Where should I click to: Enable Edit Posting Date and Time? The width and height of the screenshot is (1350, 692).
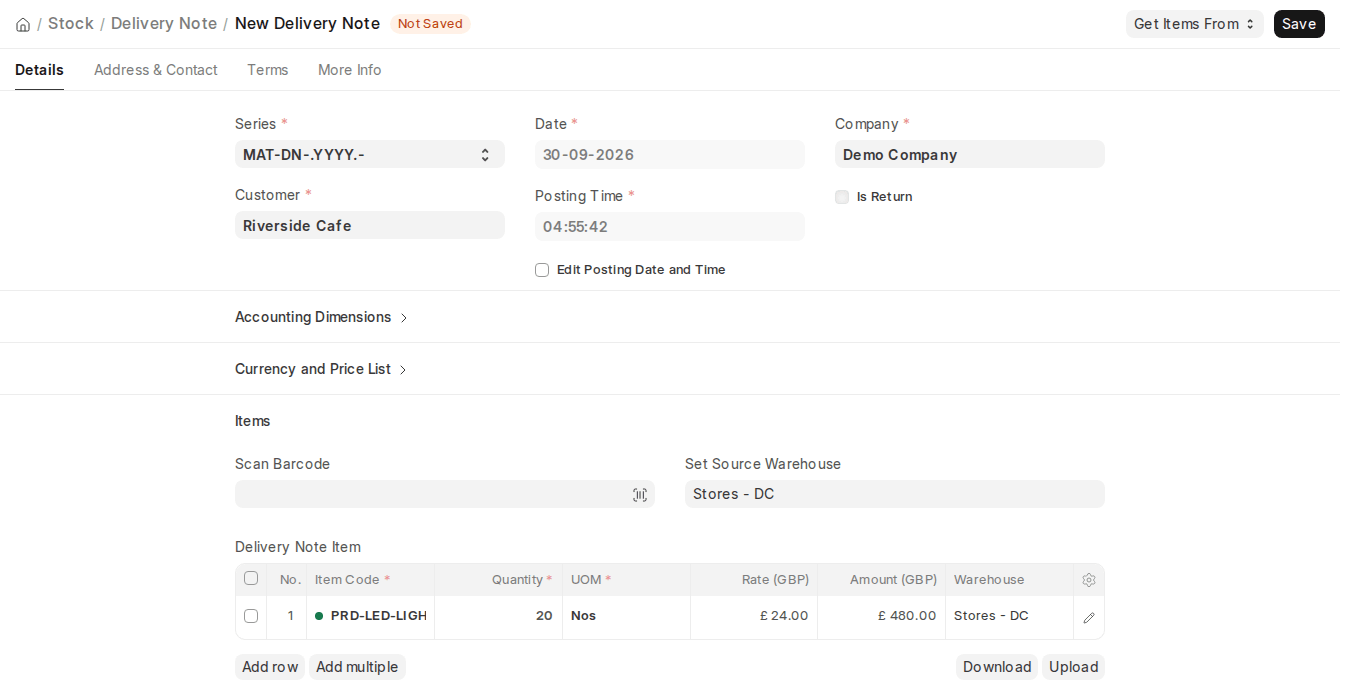pyautogui.click(x=542, y=270)
